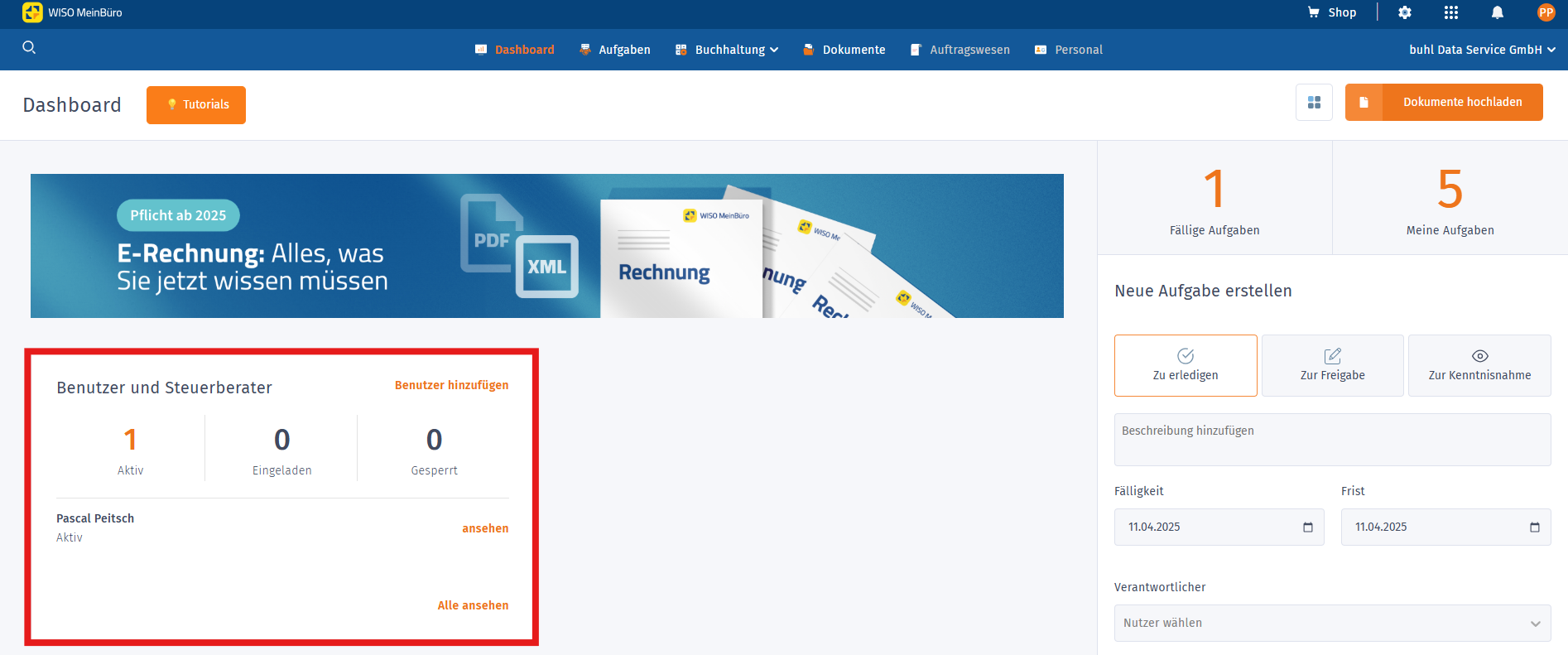
Task: Open the Shop cart icon
Action: (1313, 12)
